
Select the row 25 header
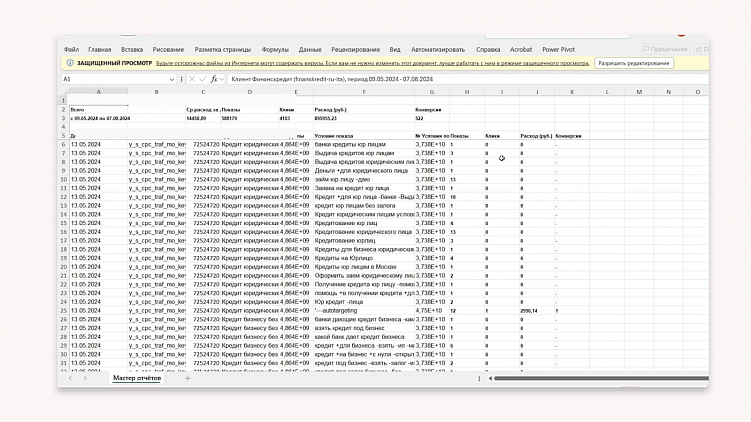click(63, 311)
